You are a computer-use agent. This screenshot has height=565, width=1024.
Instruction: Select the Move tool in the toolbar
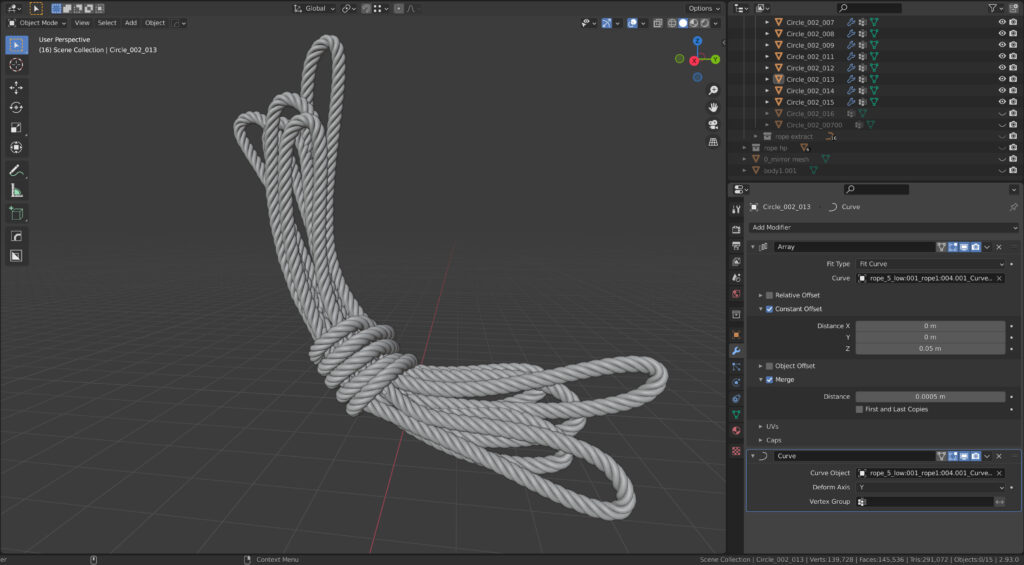click(x=16, y=87)
